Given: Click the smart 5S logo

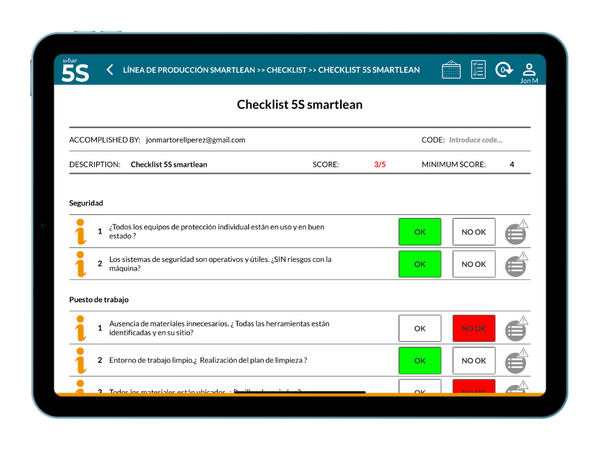Looking at the screenshot, I should tap(75, 71).
